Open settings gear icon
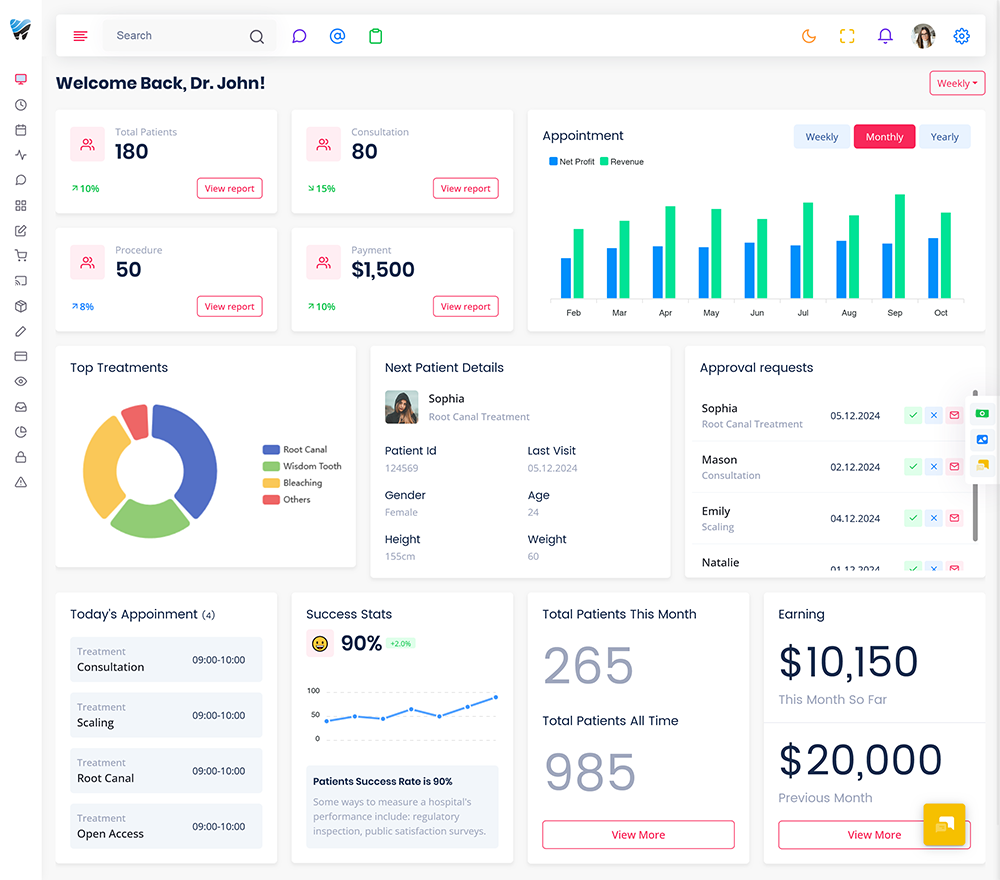This screenshot has width=1000, height=880. pyautogui.click(x=962, y=36)
